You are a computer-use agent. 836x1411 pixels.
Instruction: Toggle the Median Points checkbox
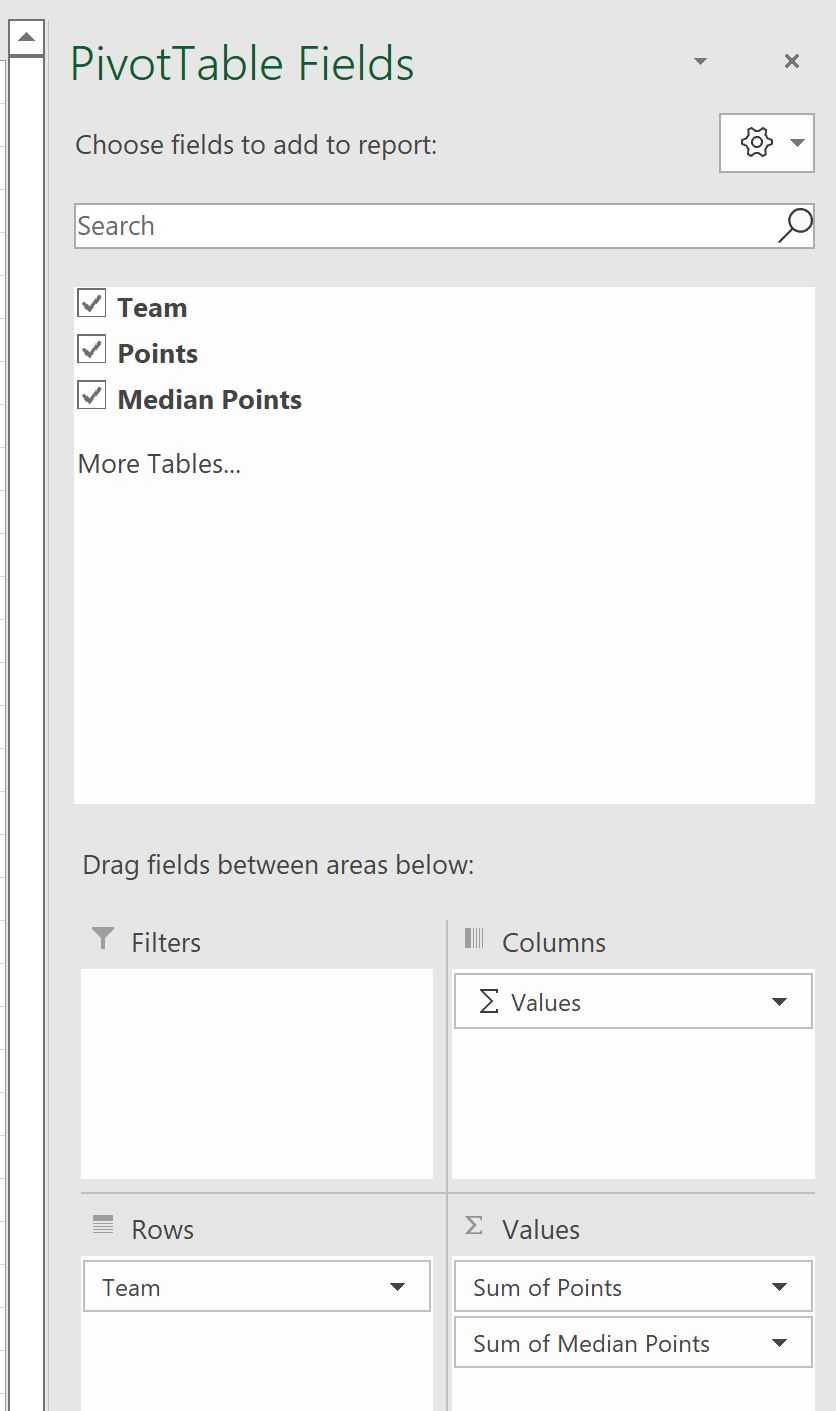(92, 396)
